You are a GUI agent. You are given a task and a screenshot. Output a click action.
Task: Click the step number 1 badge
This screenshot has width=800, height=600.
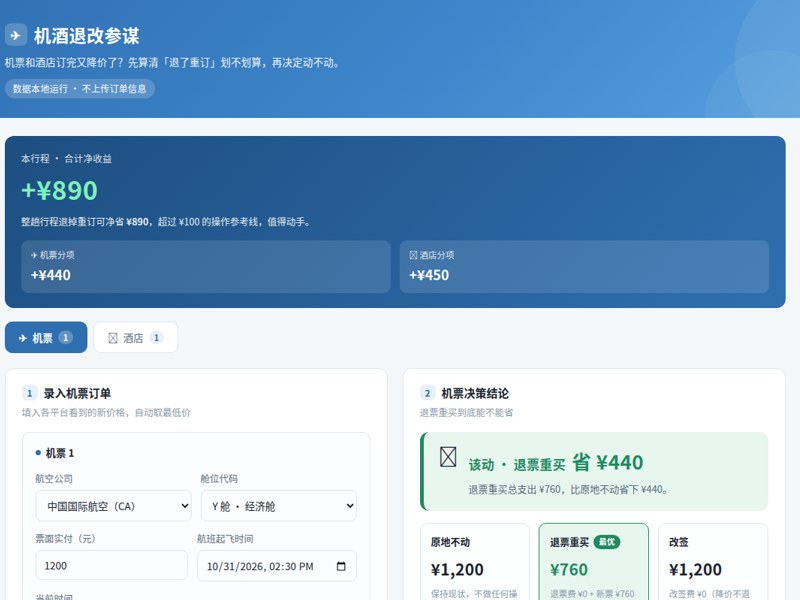30,393
